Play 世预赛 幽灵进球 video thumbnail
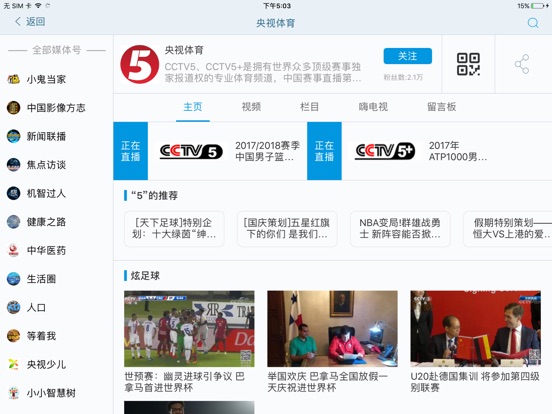The image size is (552, 414). pos(189,329)
